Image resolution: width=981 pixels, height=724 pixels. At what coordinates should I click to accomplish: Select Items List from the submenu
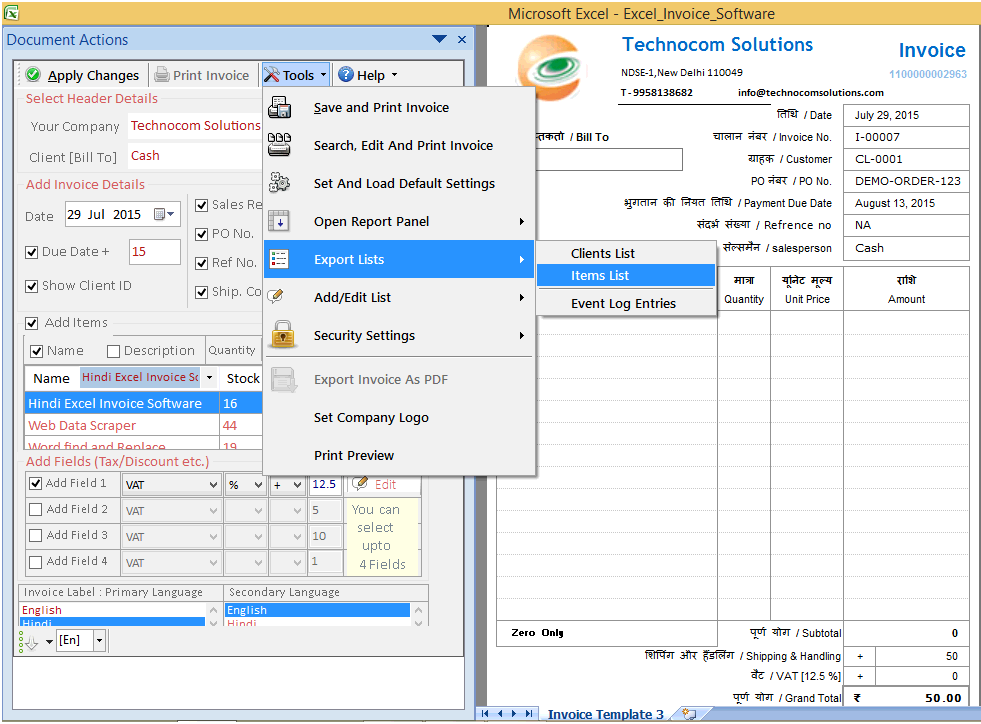click(626, 275)
